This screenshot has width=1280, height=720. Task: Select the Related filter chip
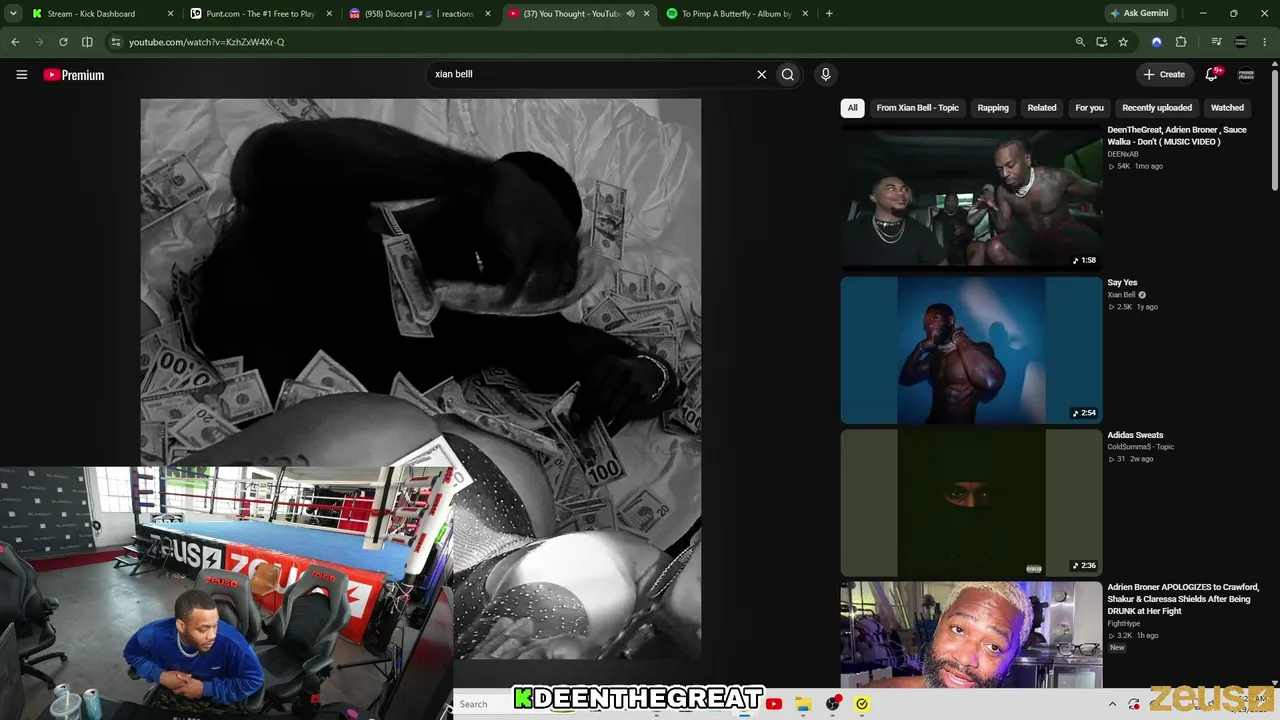[x=1042, y=108]
